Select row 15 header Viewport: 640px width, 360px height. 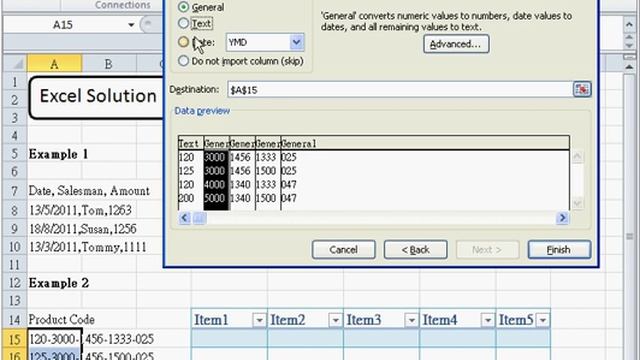tap(15, 339)
